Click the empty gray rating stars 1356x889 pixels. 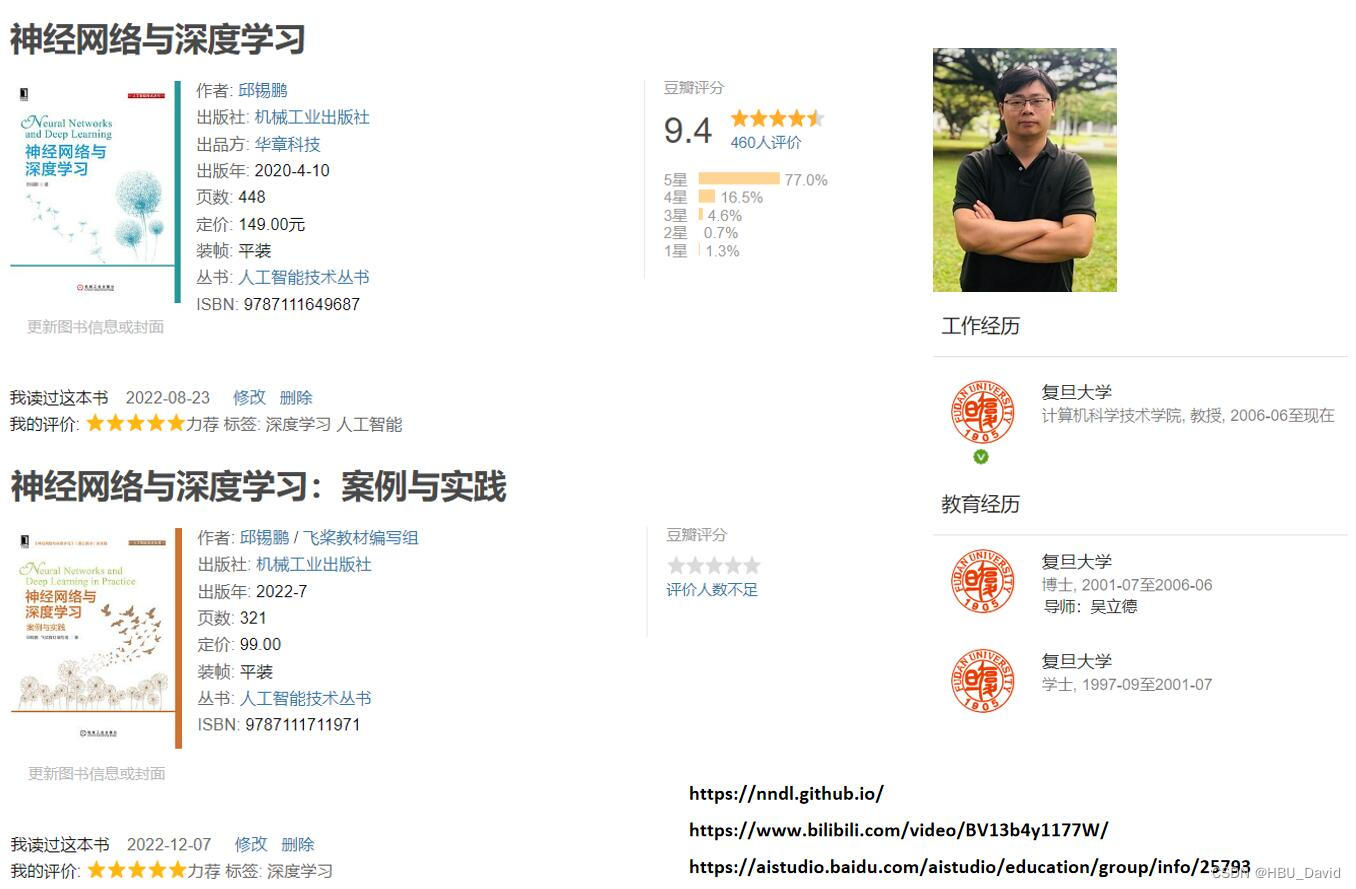coord(714,565)
